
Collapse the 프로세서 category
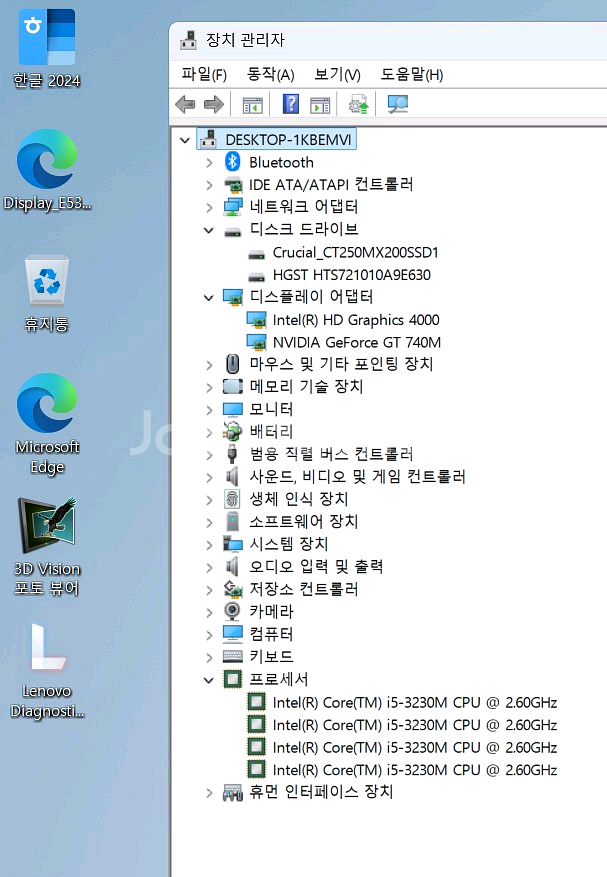pos(209,680)
